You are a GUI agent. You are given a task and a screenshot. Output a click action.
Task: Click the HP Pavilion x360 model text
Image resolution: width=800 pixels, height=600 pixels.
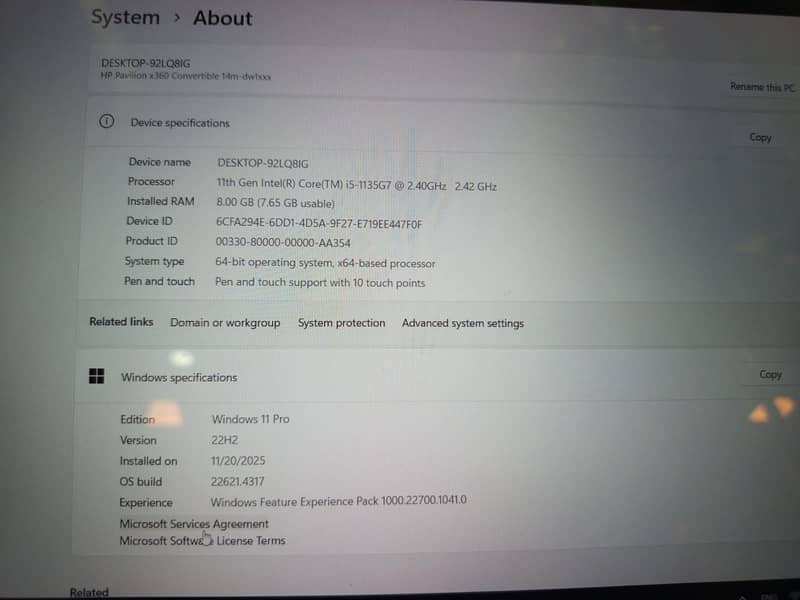(x=186, y=76)
